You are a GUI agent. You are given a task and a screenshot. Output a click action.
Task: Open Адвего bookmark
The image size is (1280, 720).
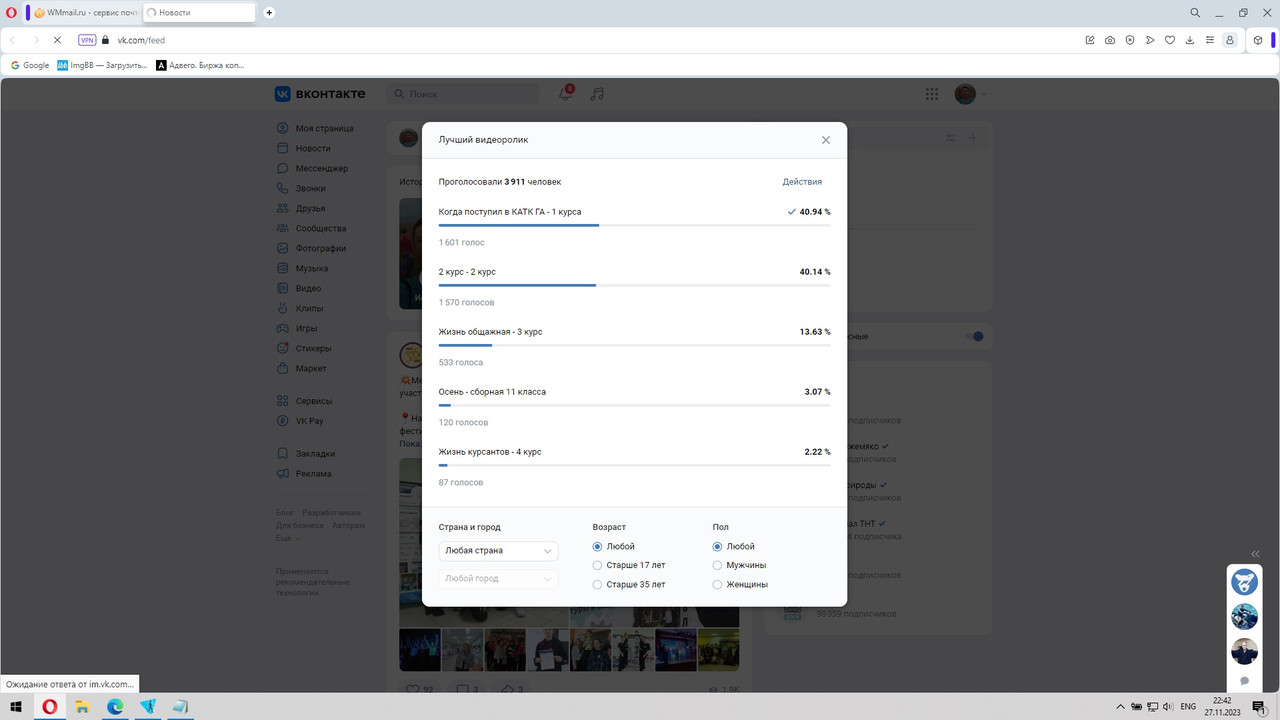tap(201, 65)
